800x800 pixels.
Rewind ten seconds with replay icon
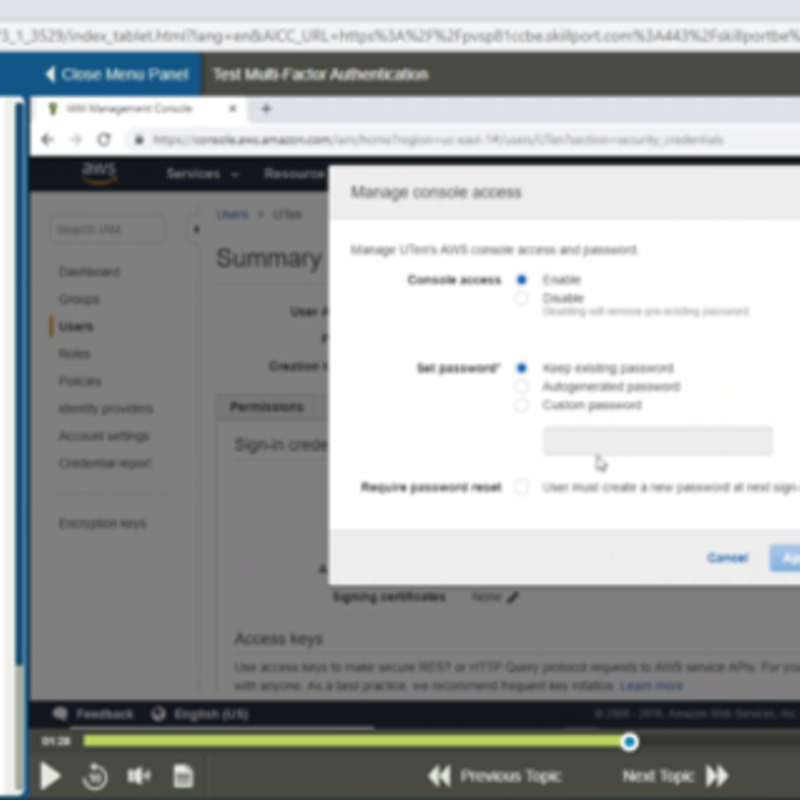[x=94, y=776]
